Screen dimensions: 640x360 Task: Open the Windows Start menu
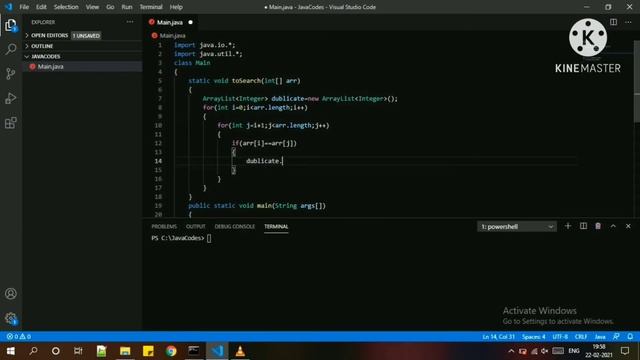11,351
